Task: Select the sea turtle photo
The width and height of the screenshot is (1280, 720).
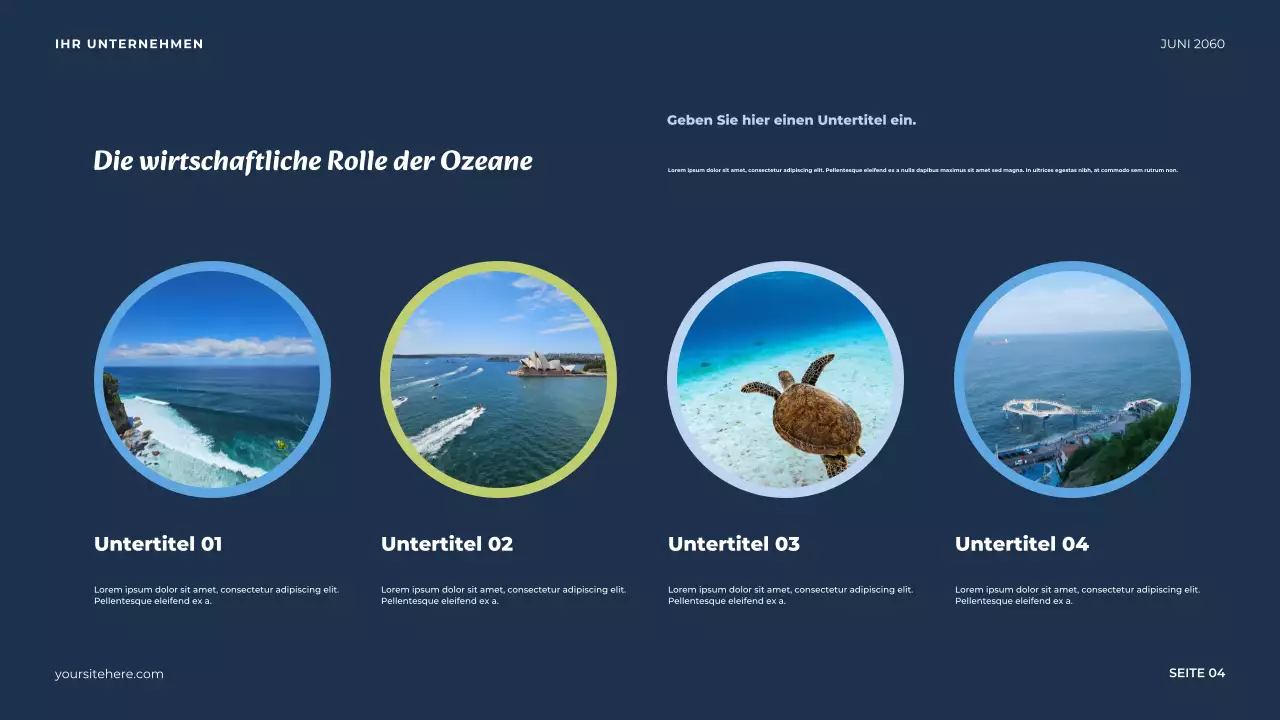Action: click(786, 379)
